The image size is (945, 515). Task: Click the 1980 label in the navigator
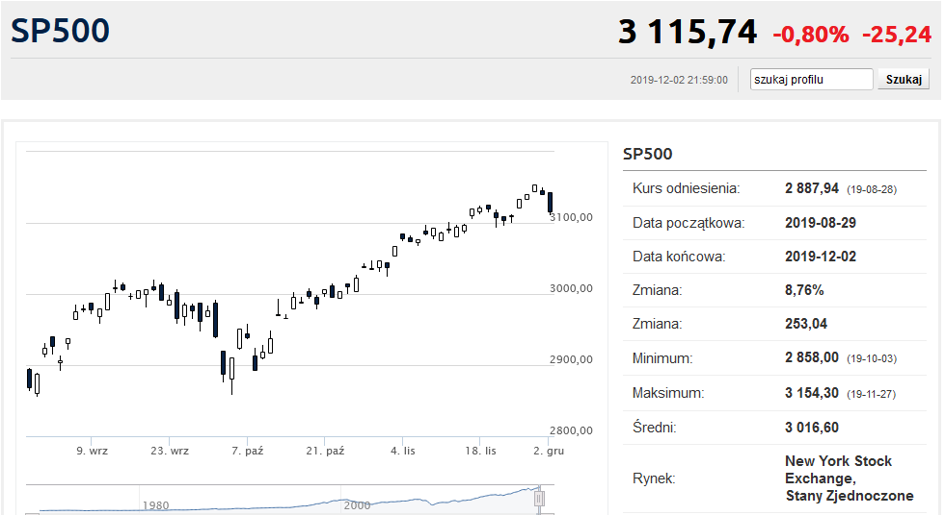pos(156,506)
